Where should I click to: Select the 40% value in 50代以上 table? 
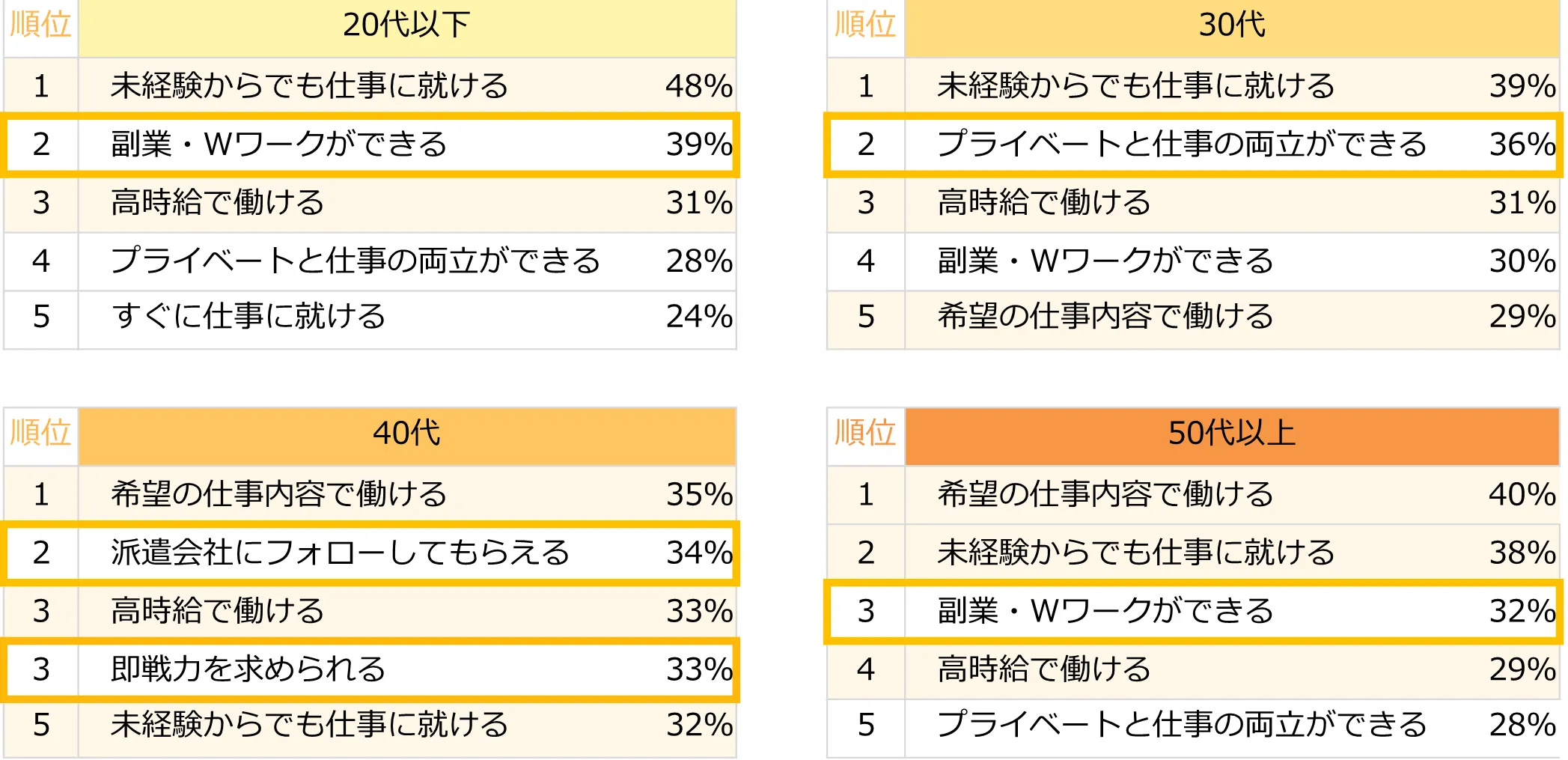(x=1522, y=494)
